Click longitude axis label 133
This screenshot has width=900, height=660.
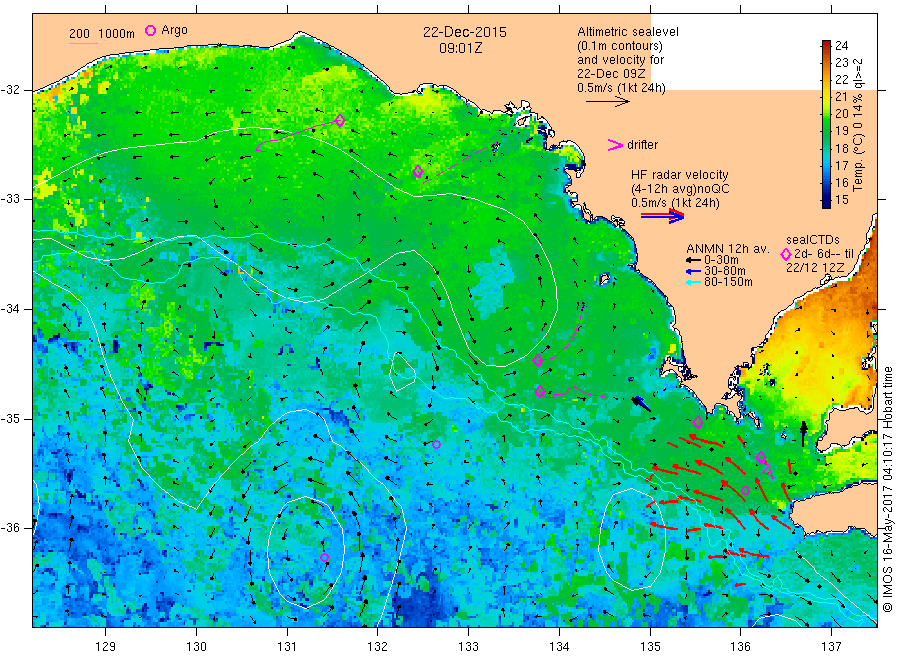468,647
